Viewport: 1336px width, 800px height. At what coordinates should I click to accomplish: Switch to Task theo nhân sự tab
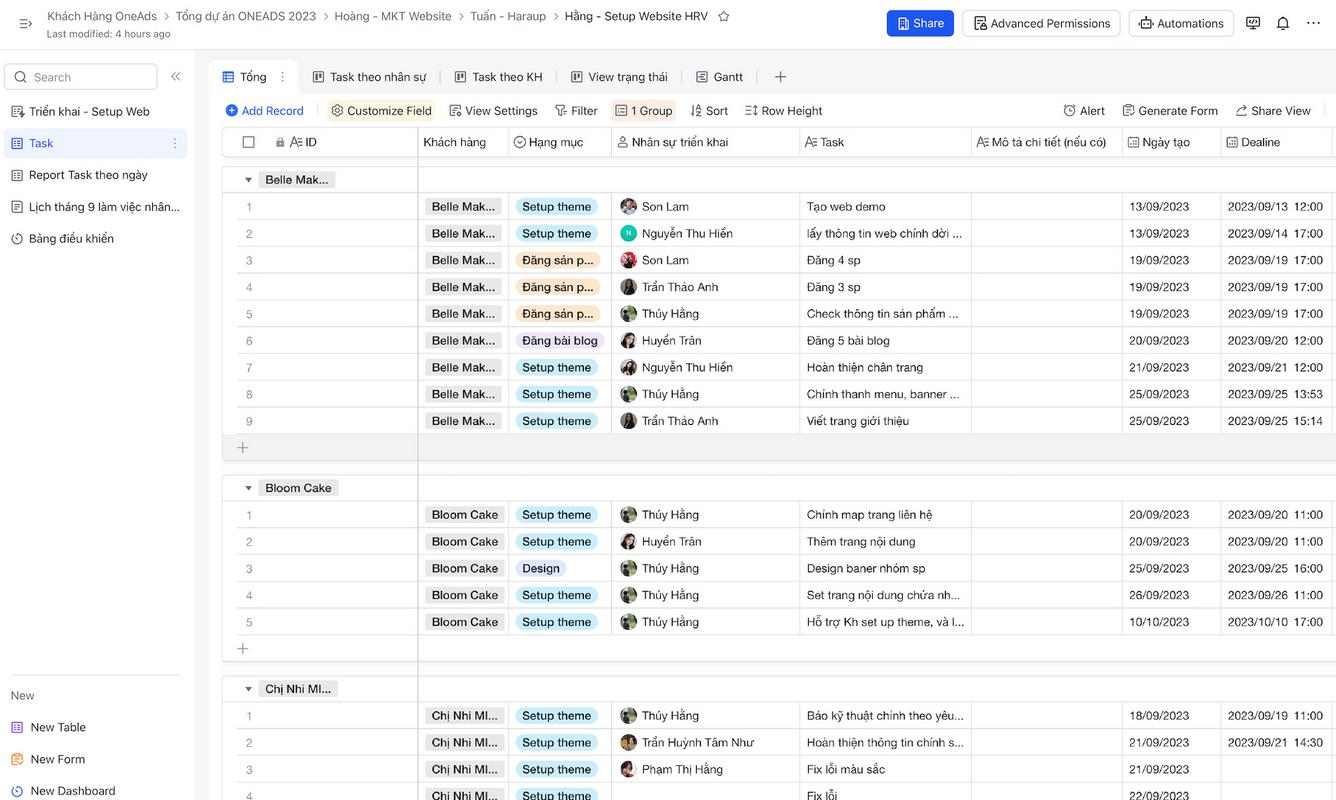pos(369,77)
